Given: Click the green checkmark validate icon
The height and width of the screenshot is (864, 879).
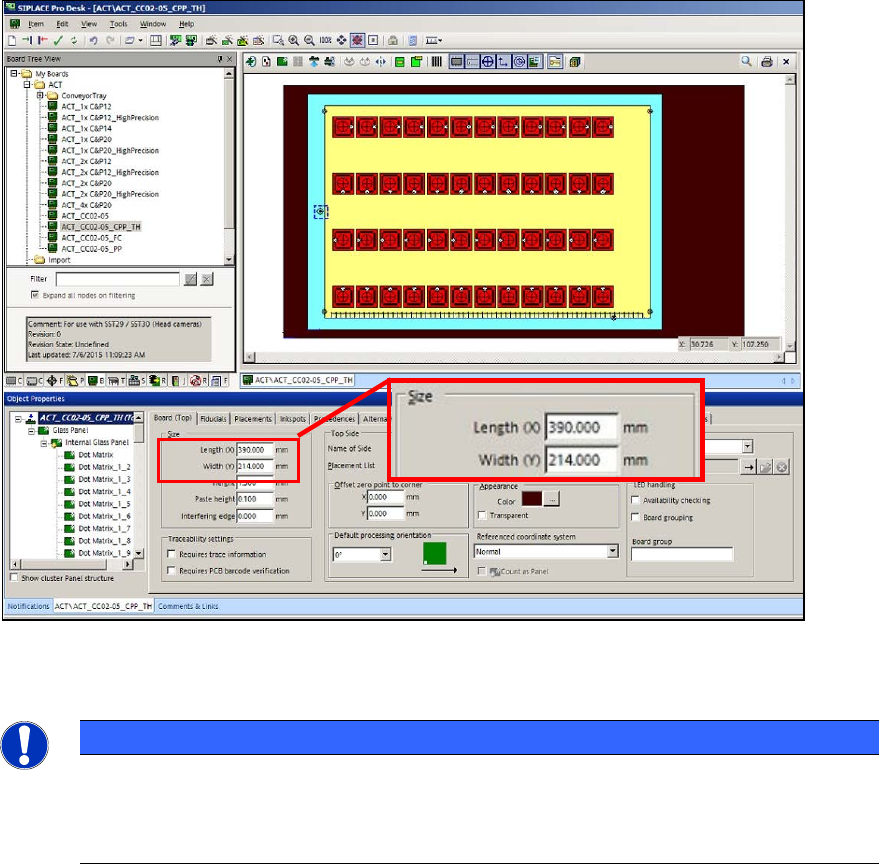Looking at the screenshot, I should click(x=58, y=40).
